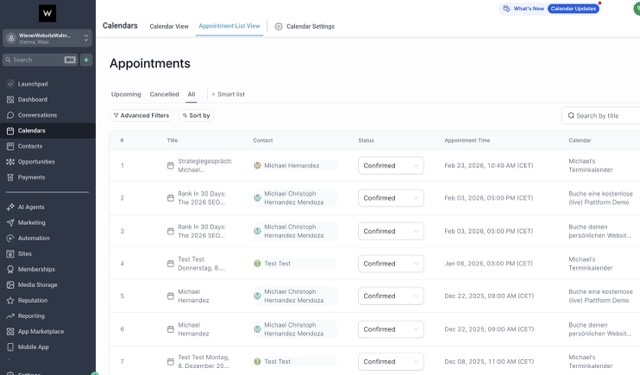Click the Opportunities icon in sidebar
The height and width of the screenshot is (375, 640).
(11, 162)
